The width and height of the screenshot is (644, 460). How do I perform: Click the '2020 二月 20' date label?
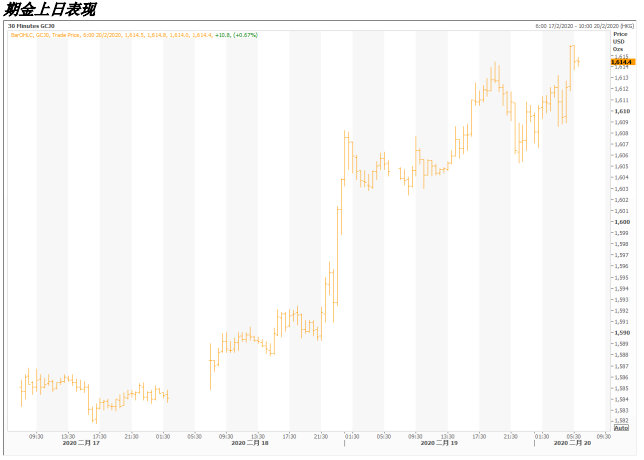pyautogui.click(x=572, y=443)
